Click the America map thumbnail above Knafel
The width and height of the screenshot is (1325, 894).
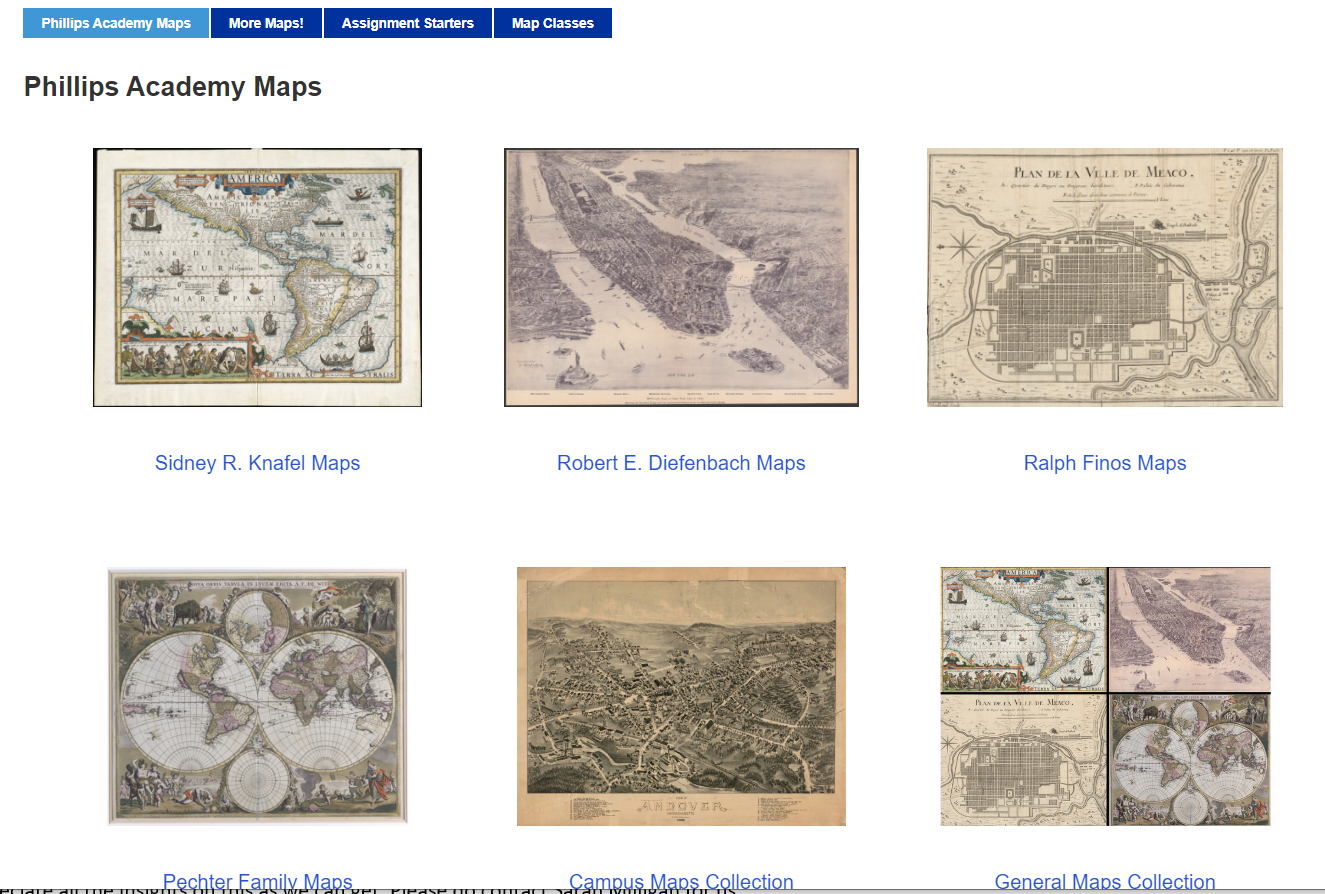pyautogui.click(x=257, y=277)
